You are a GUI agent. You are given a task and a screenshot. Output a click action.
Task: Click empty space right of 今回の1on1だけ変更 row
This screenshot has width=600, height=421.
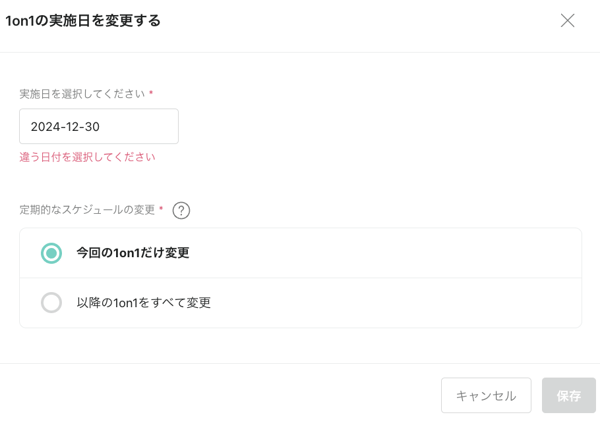(400, 253)
